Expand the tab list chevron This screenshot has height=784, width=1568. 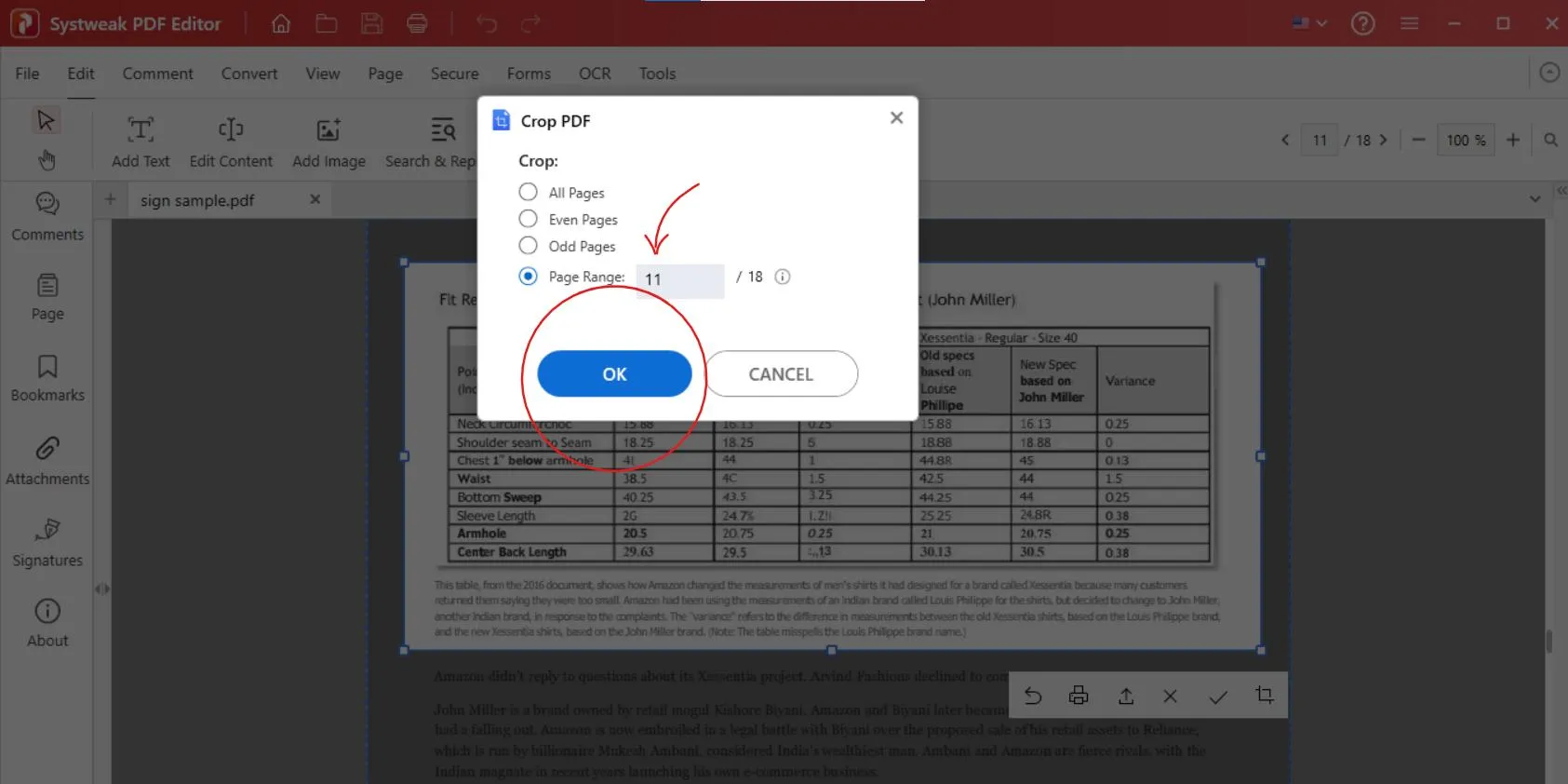coord(1534,199)
